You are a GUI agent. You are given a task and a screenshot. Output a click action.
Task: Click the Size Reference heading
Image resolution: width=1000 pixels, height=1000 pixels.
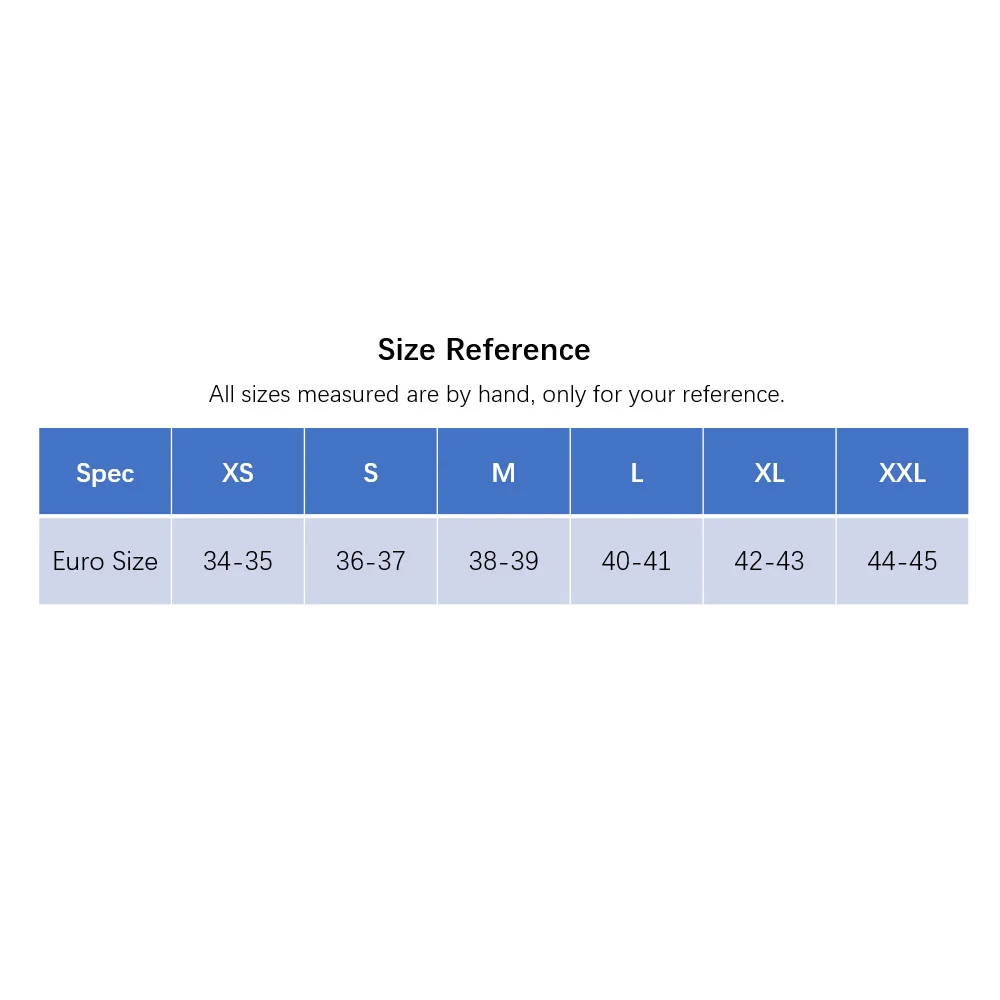484,349
